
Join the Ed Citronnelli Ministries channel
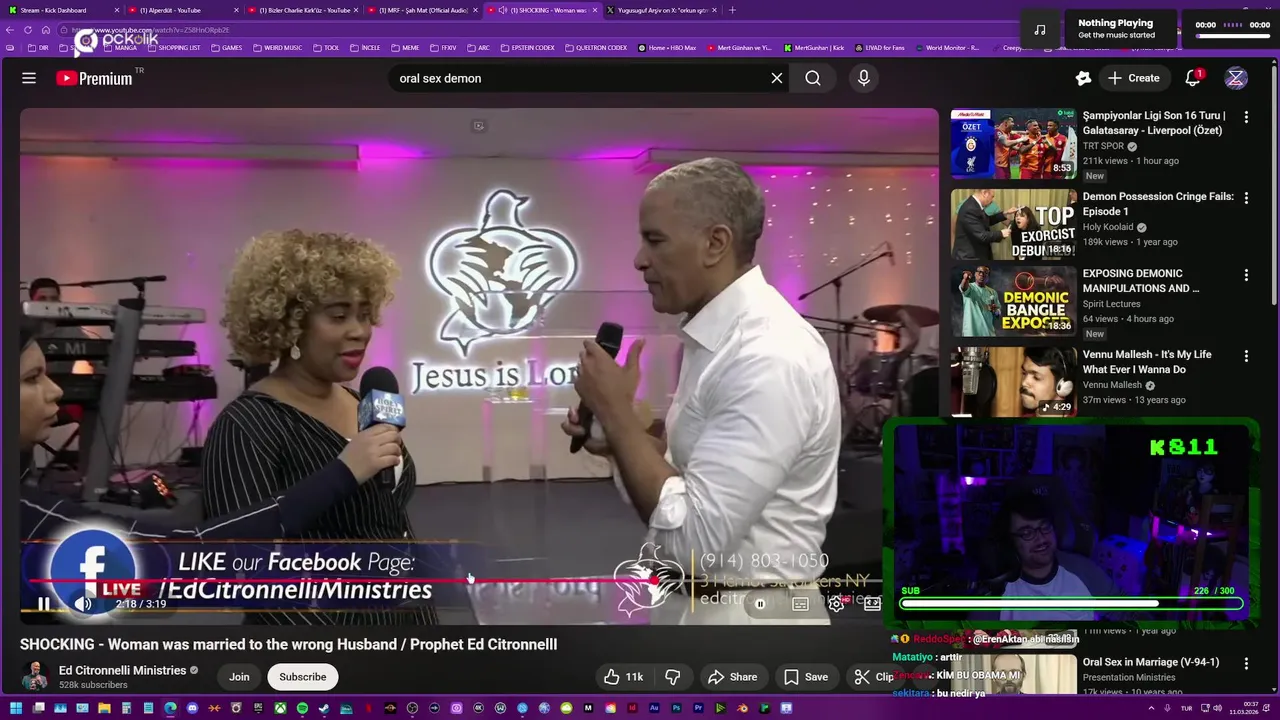click(239, 677)
